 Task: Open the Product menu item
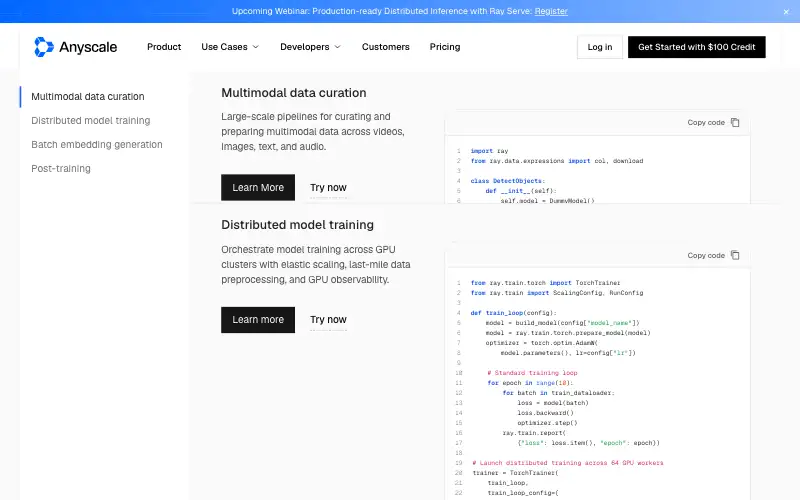click(164, 47)
